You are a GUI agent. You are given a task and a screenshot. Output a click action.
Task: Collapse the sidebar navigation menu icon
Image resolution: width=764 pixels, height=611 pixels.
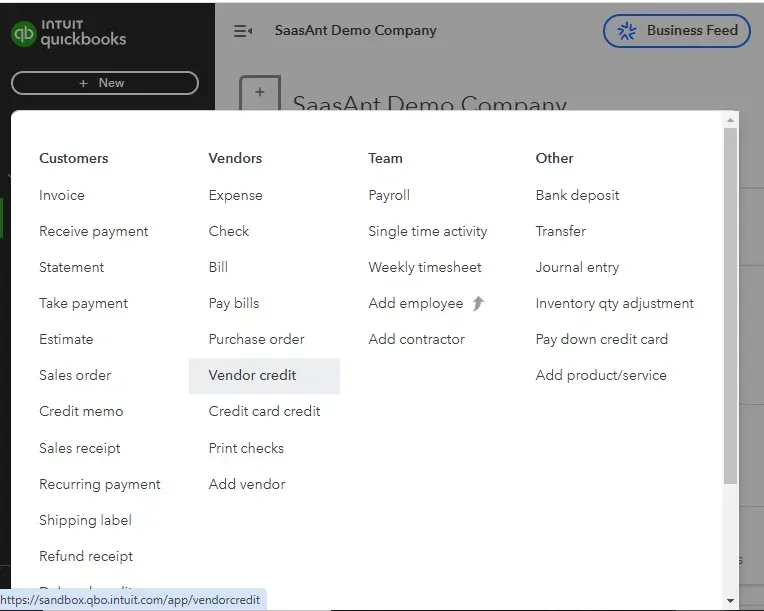point(243,31)
